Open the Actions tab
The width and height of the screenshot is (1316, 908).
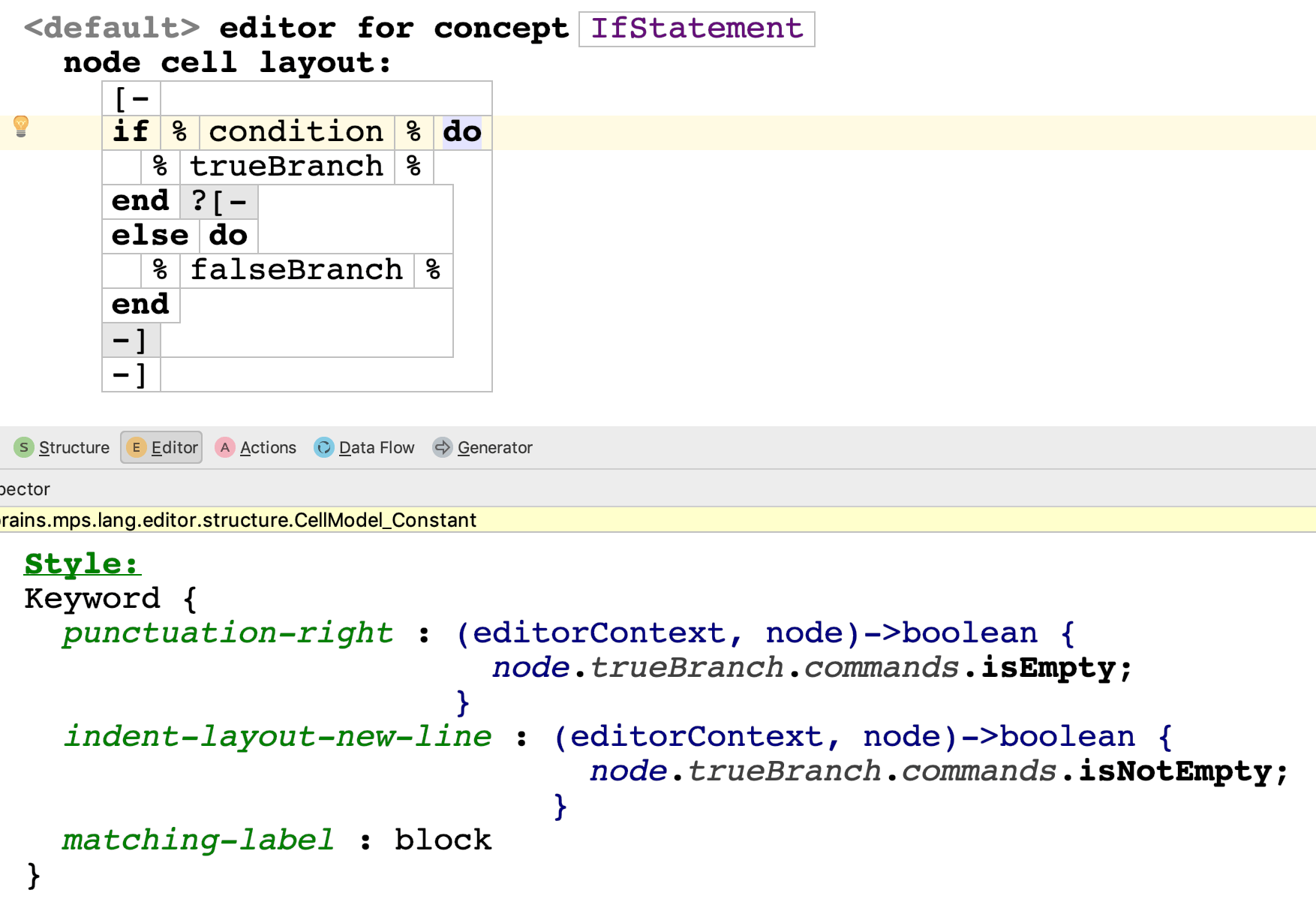(x=256, y=448)
